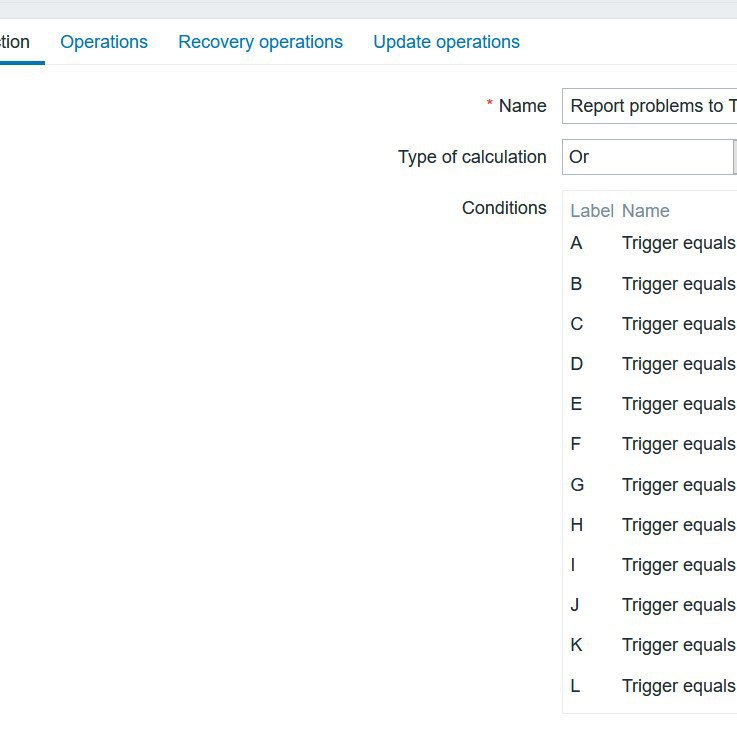Click condition row J Trigger equals
737x731 pixels.
click(x=653, y=605)
